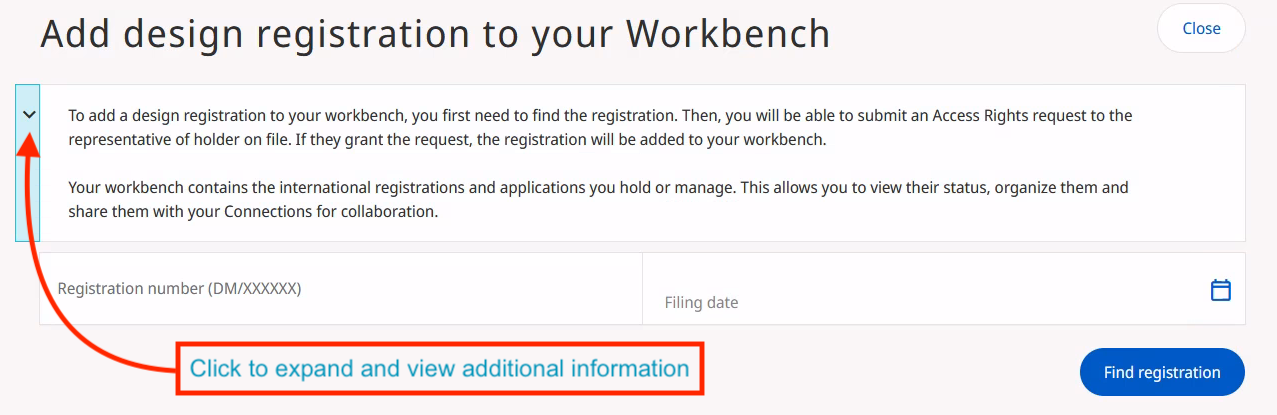Focus the Registration number input field
The height and width of the screenshot is (415, 1277).
point(340,289)
